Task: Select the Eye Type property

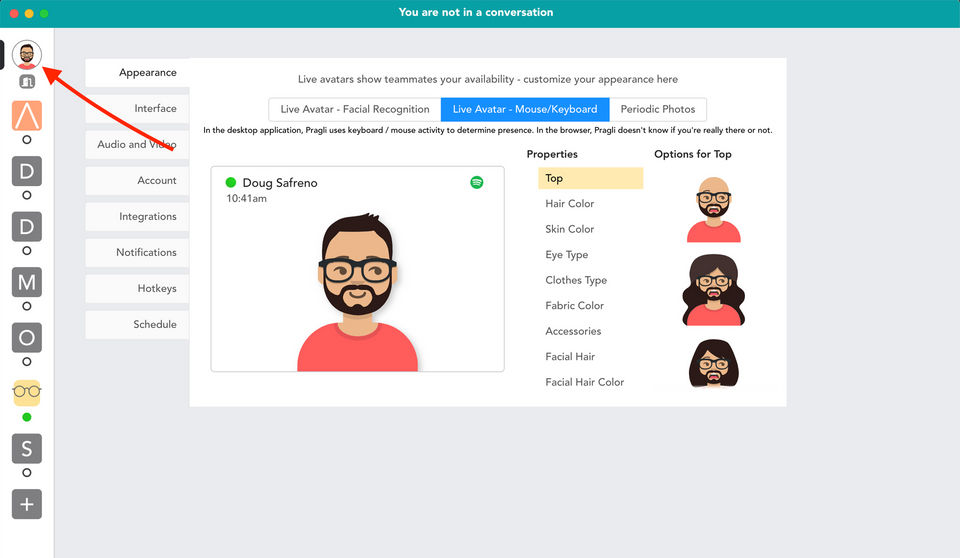Action: [566, 255]
